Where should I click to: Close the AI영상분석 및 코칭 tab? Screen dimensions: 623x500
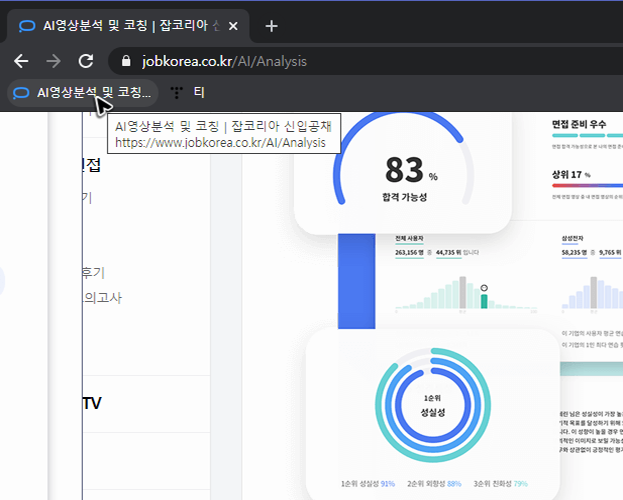[234, 26]
